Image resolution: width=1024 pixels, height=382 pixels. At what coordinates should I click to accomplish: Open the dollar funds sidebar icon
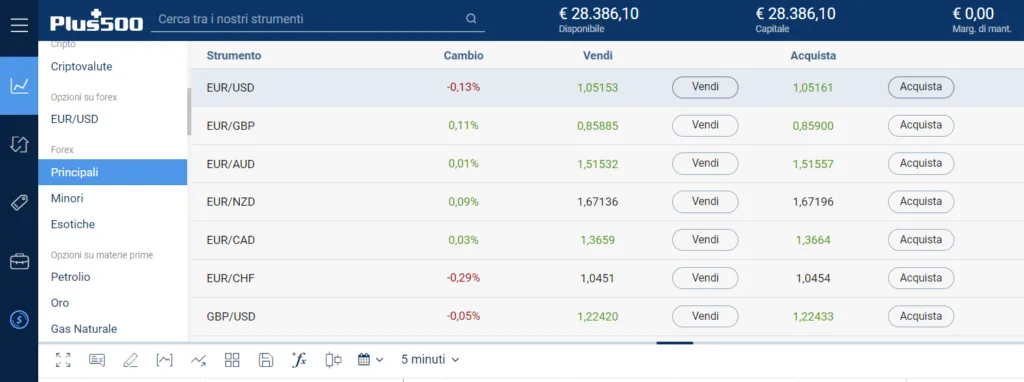click(19, 320)
